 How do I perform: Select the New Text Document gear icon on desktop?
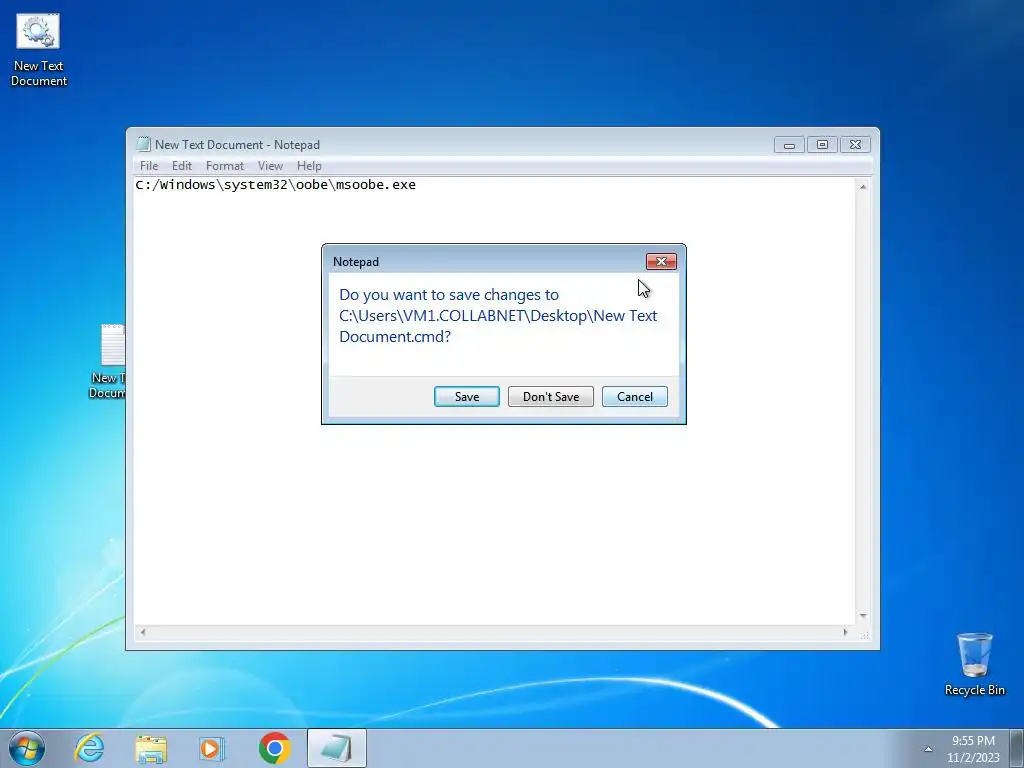tap(39, 50)
